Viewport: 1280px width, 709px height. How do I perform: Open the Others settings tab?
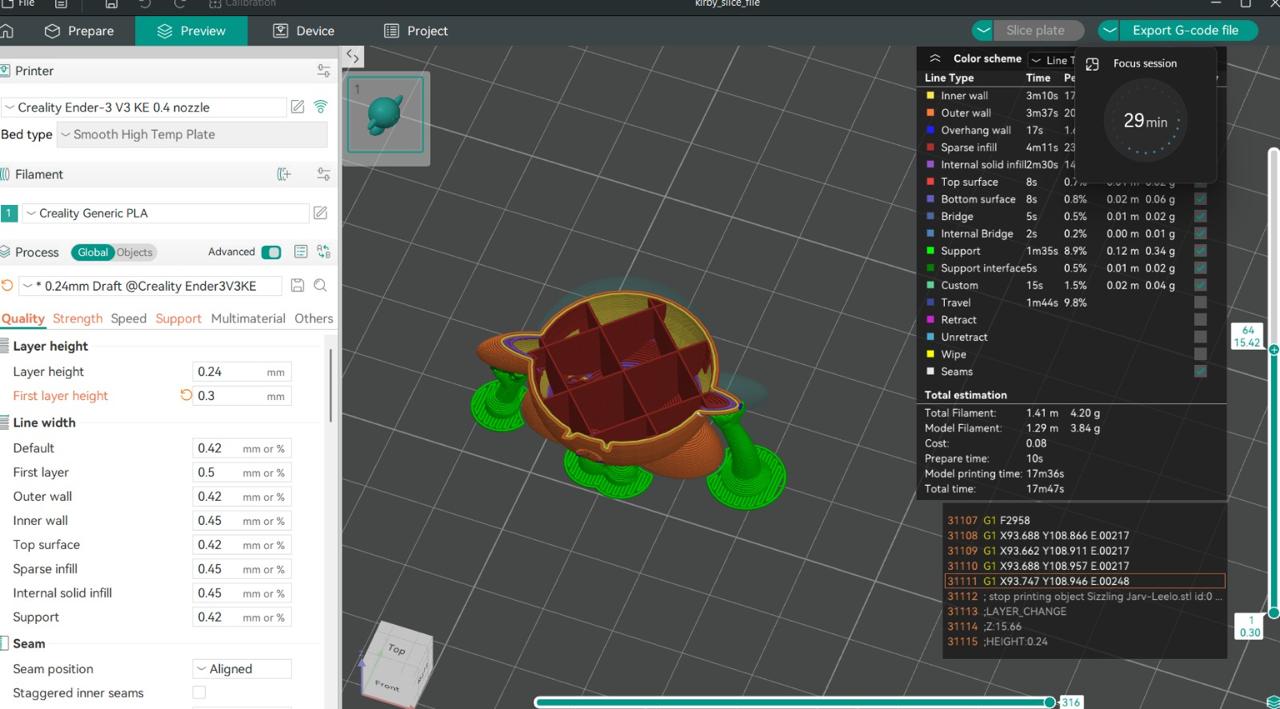click(x=314, y=318)
